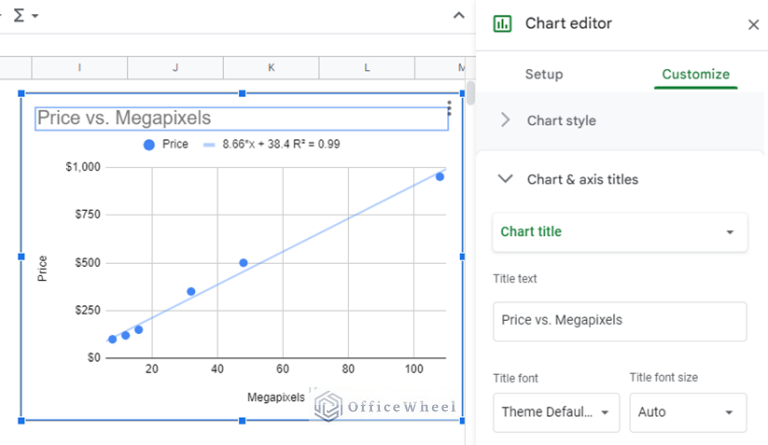Click the $750 vertical axis label

pos(87,214)
